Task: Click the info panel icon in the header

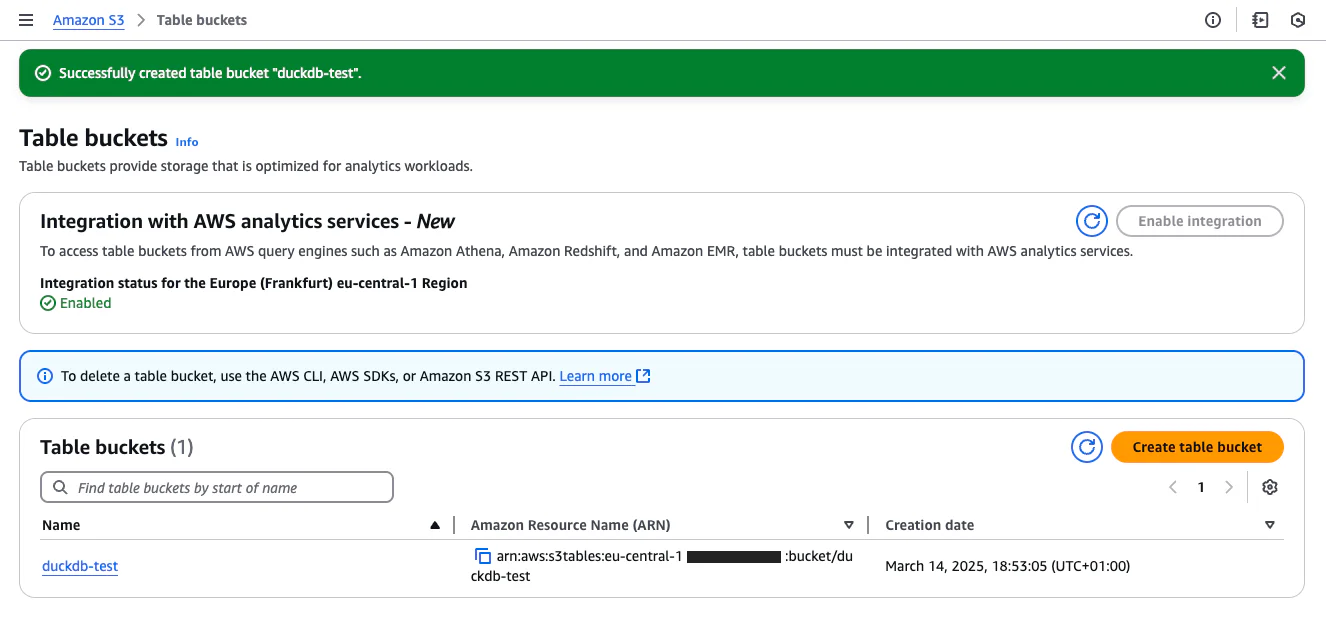Action: coord(1213,20)
